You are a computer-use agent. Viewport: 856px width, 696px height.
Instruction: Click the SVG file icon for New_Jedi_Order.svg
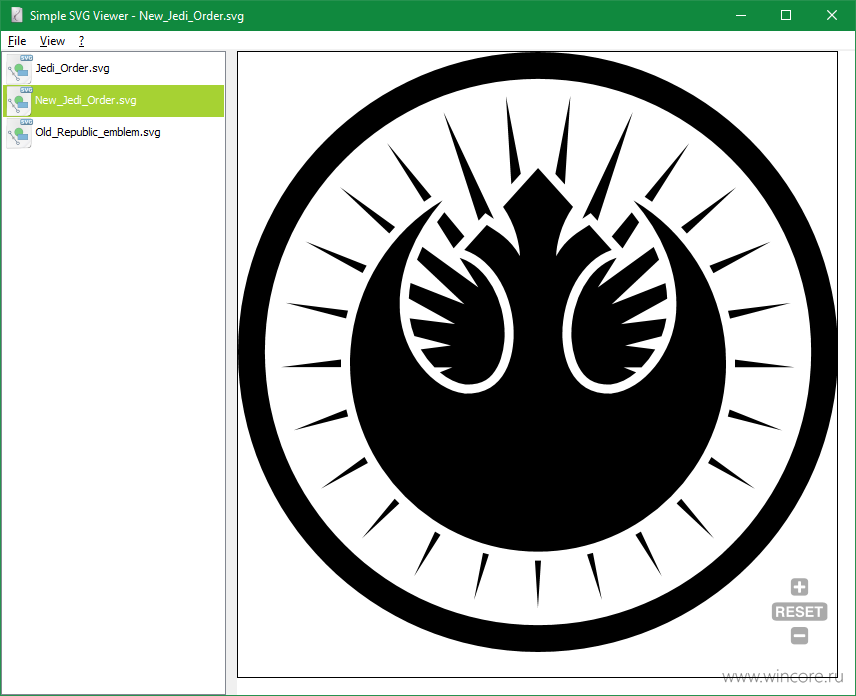click(20, 101)
